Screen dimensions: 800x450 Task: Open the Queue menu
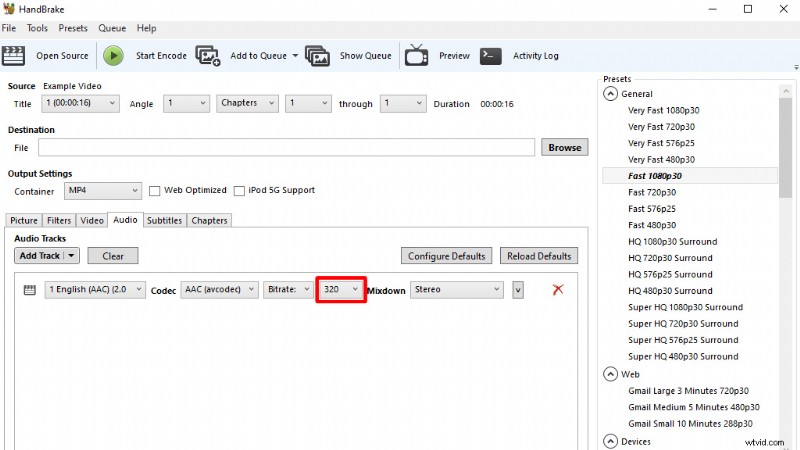[112, 28]
